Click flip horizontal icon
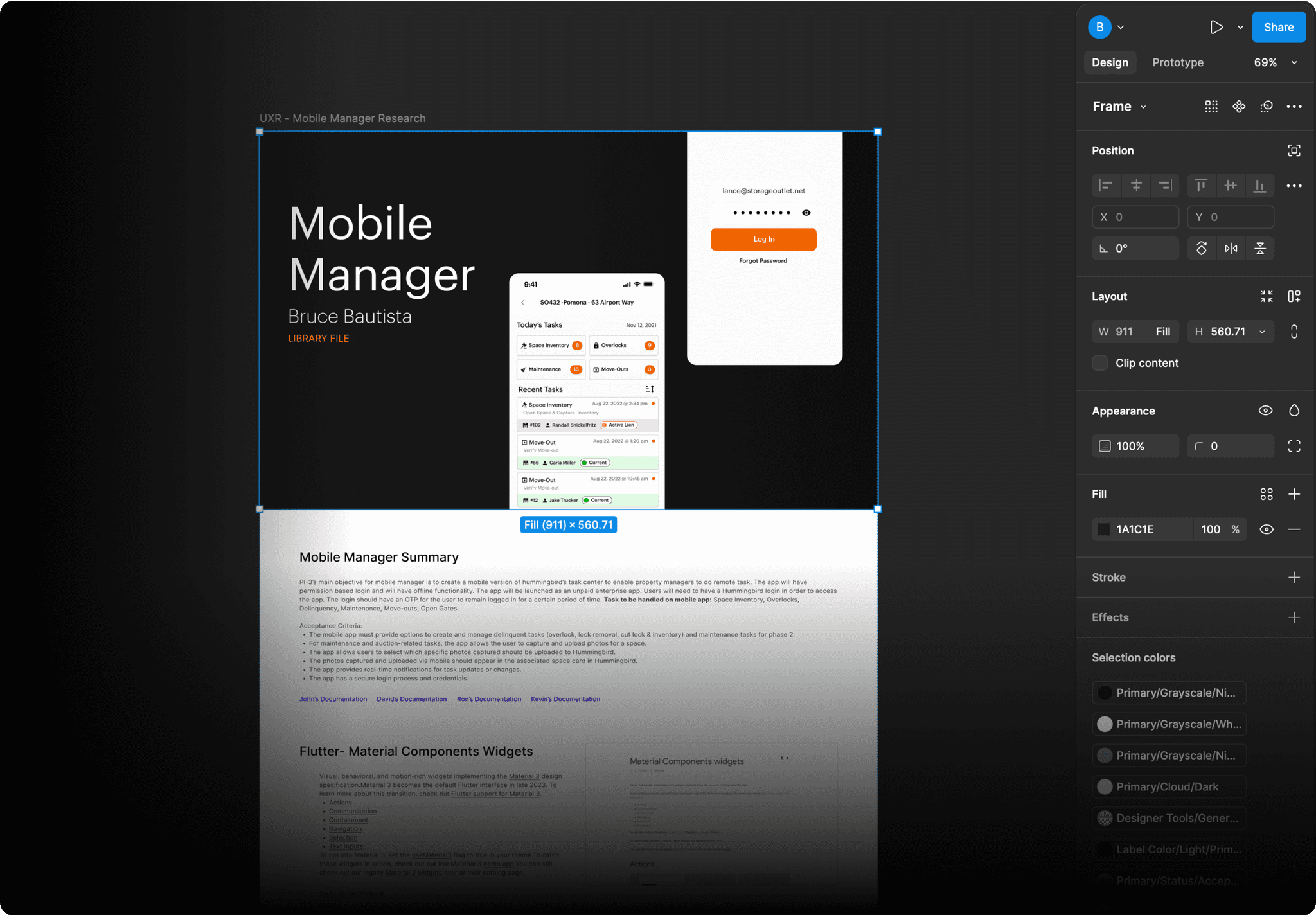Screen dimensions: 1316x915 click(1231, 249)
